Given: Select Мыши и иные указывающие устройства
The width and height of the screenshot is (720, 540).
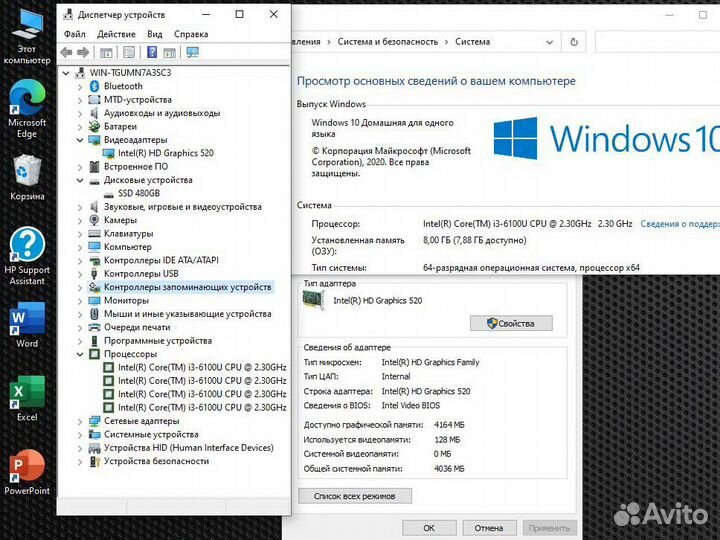Looking at the screenshot, I should click(187, 314).
